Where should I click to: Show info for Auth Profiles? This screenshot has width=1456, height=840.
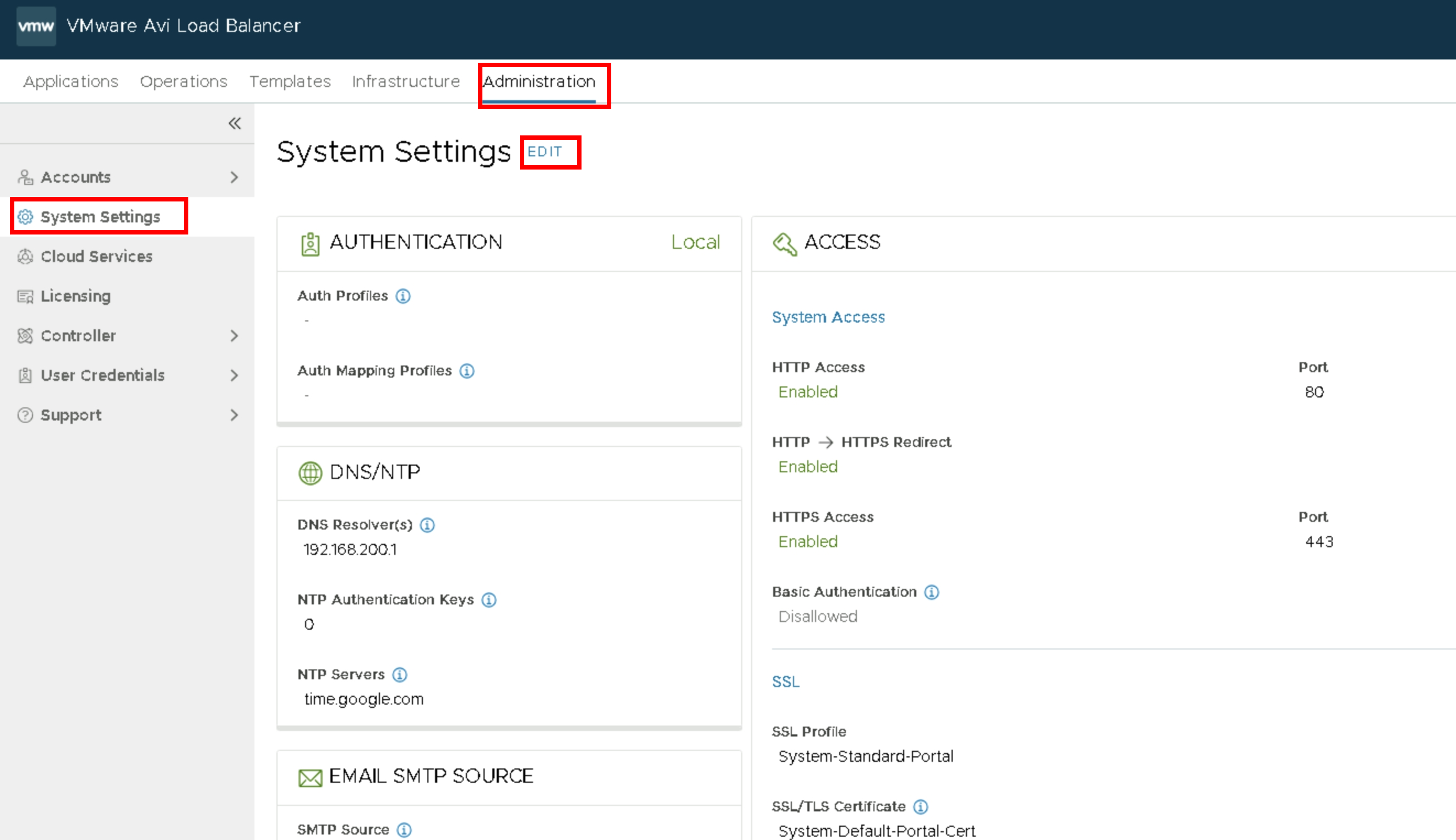click(x=403, y=296)
